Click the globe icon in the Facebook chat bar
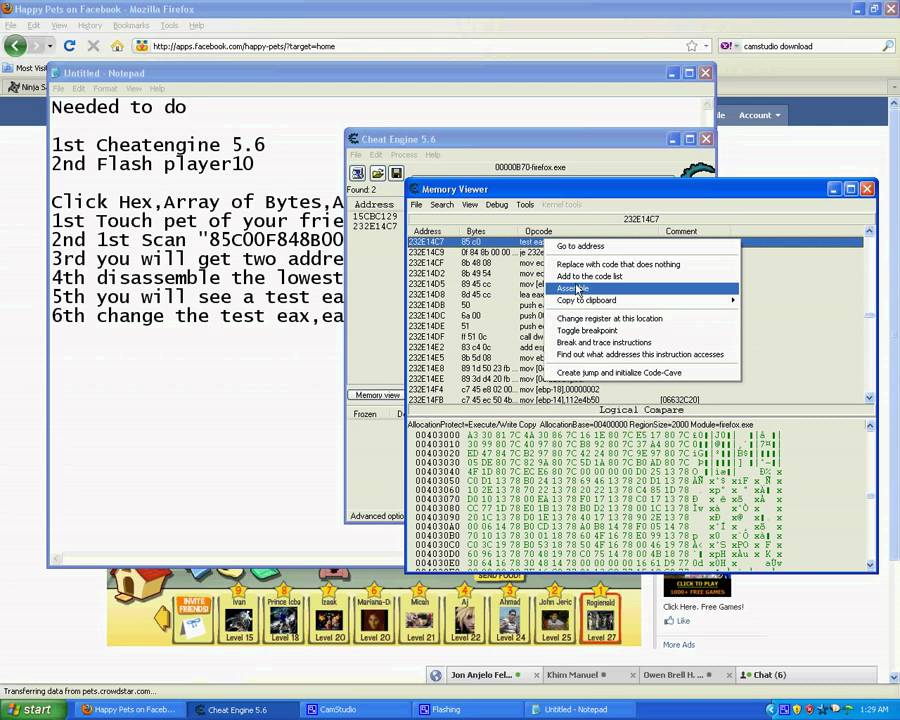 coord(436,675)
